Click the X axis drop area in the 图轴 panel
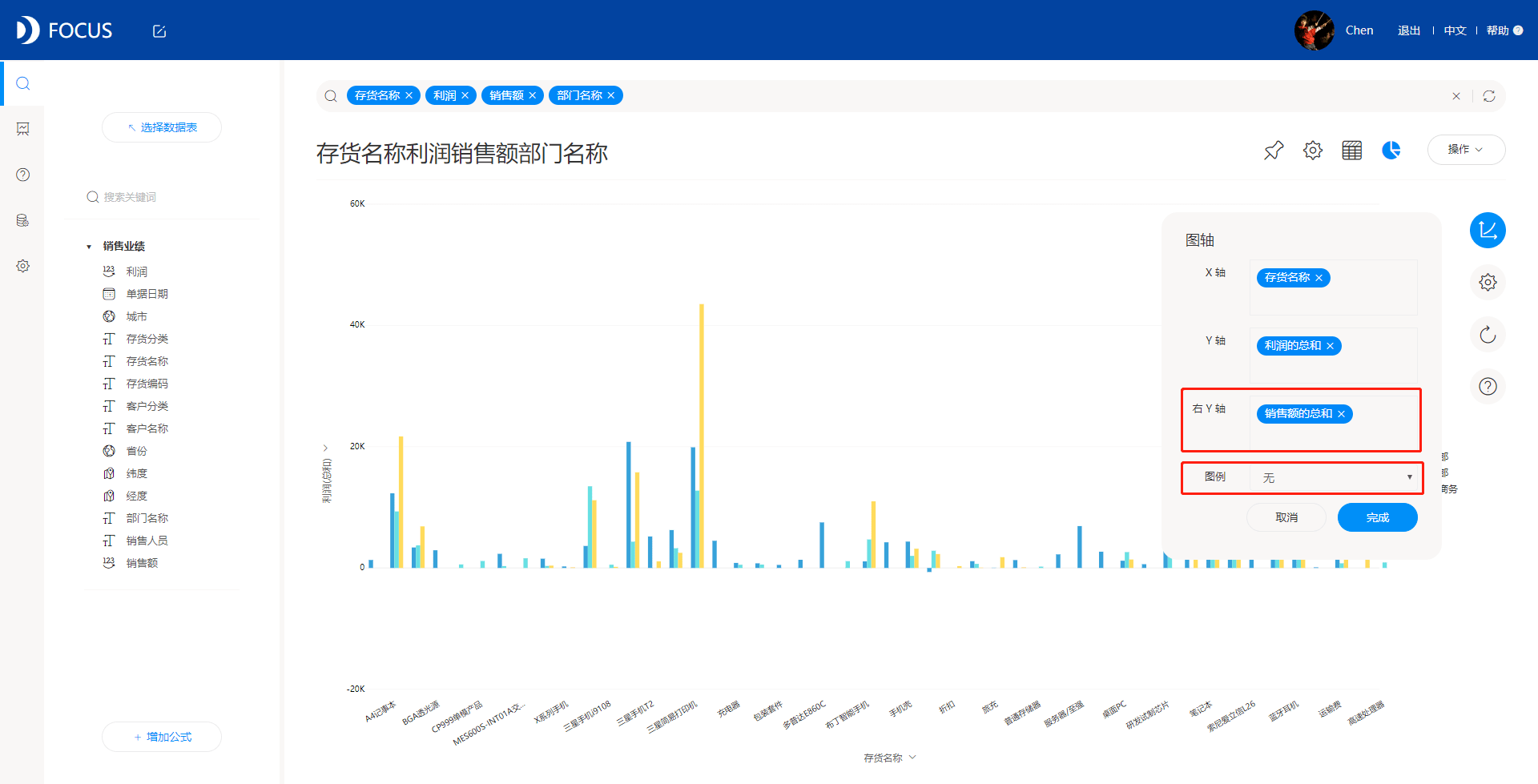This screenshot has height=784, width=1538. (x=1334, y=287)
